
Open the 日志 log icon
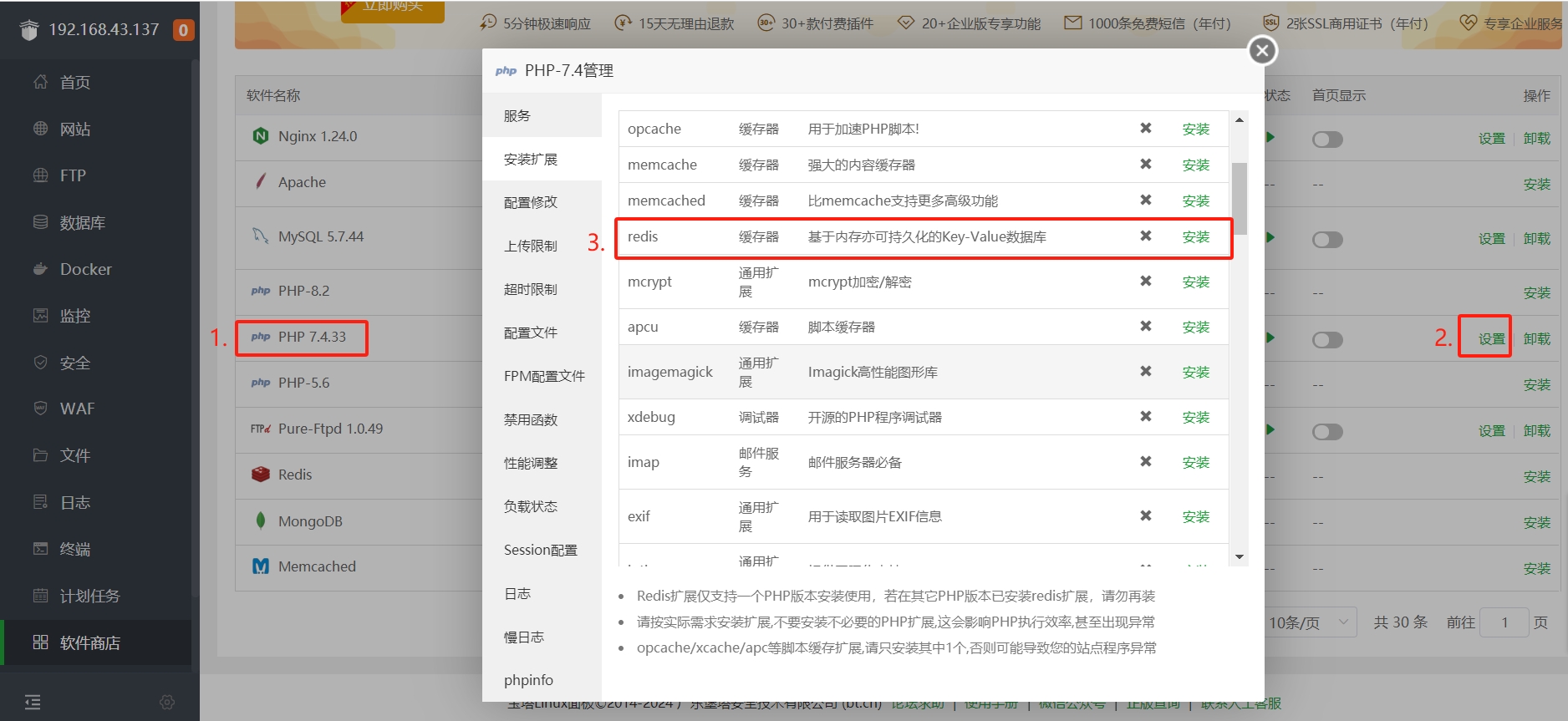pos(40,502)
